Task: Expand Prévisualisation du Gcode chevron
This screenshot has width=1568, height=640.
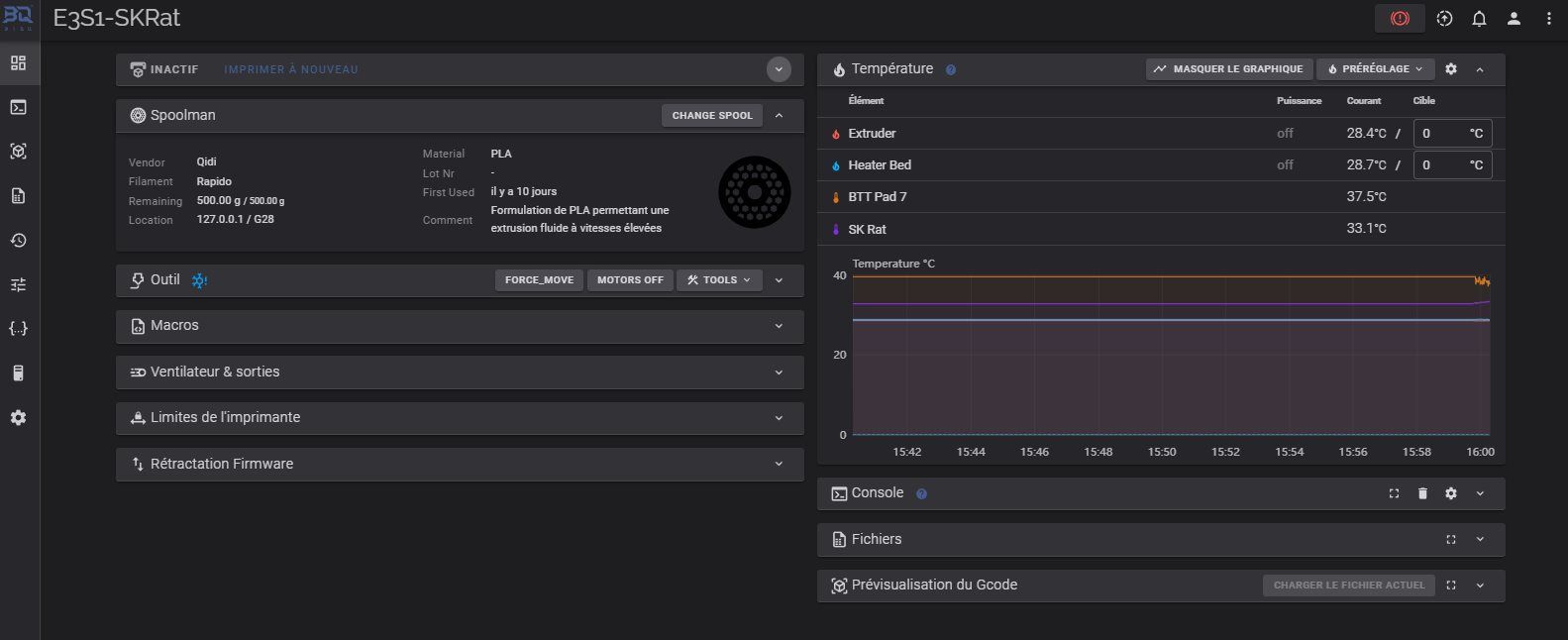Action: point(1480,586)
